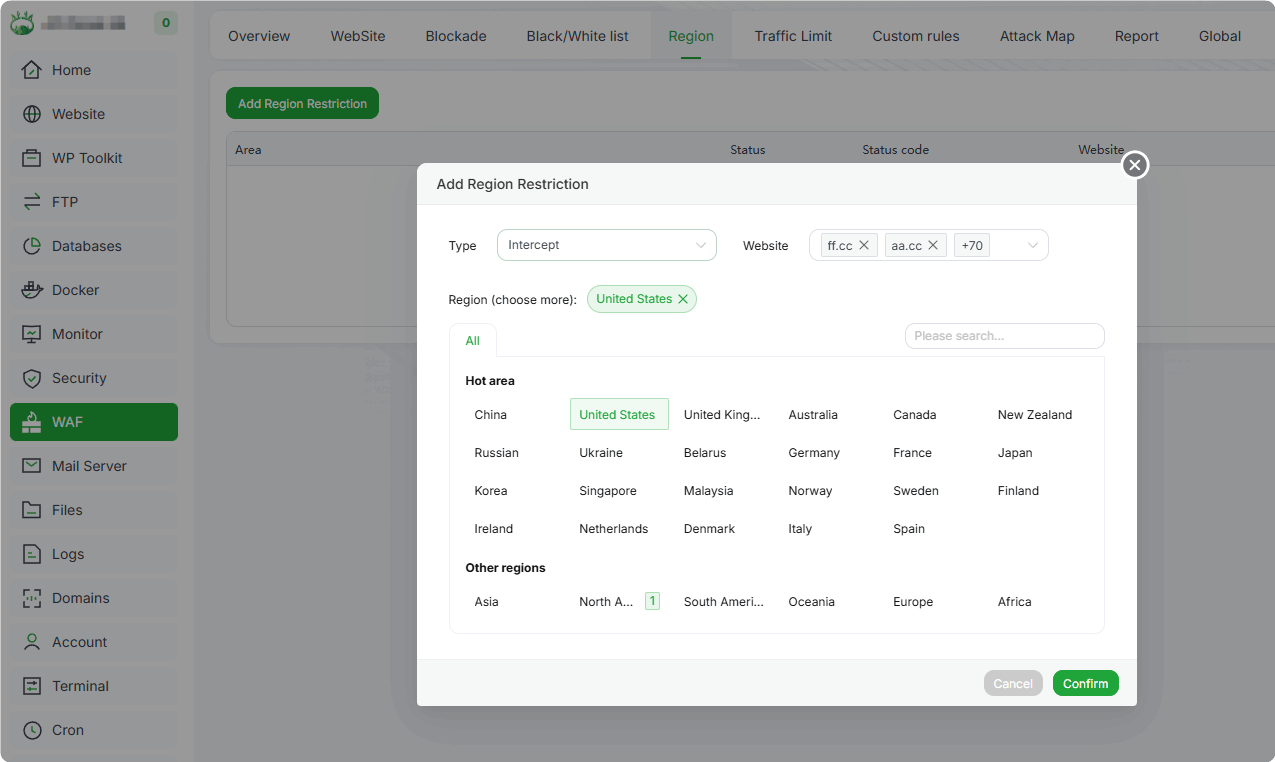Click the region search input field
The height and width of the screenshot is (762, 1275).
click(1004, 336)
